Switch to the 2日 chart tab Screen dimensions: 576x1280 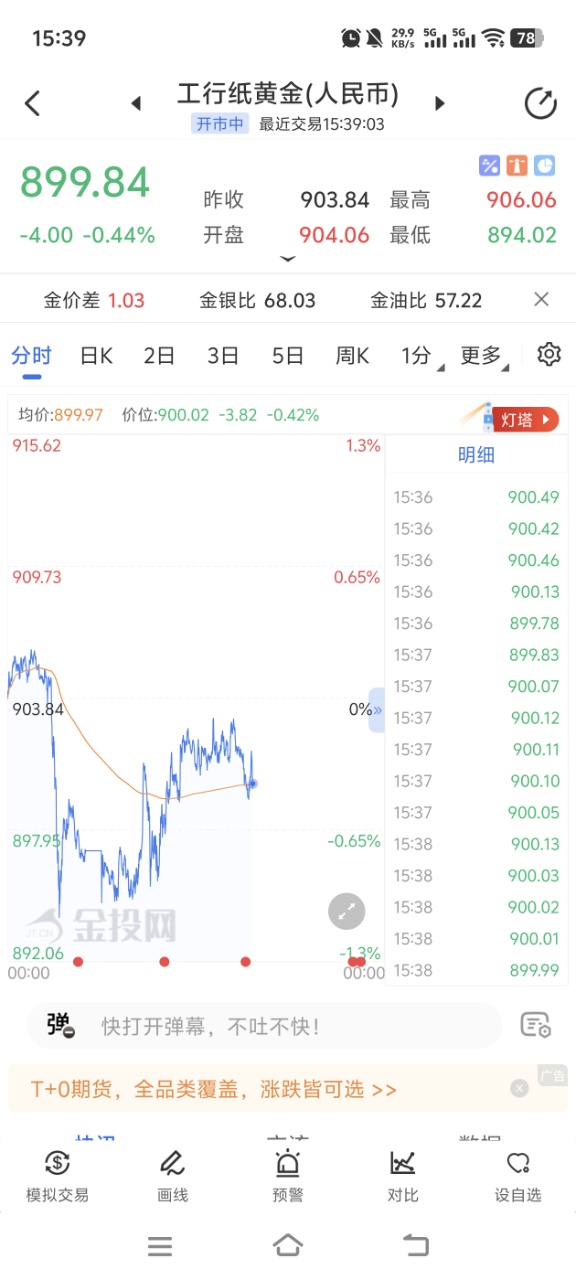click(159, 355)
